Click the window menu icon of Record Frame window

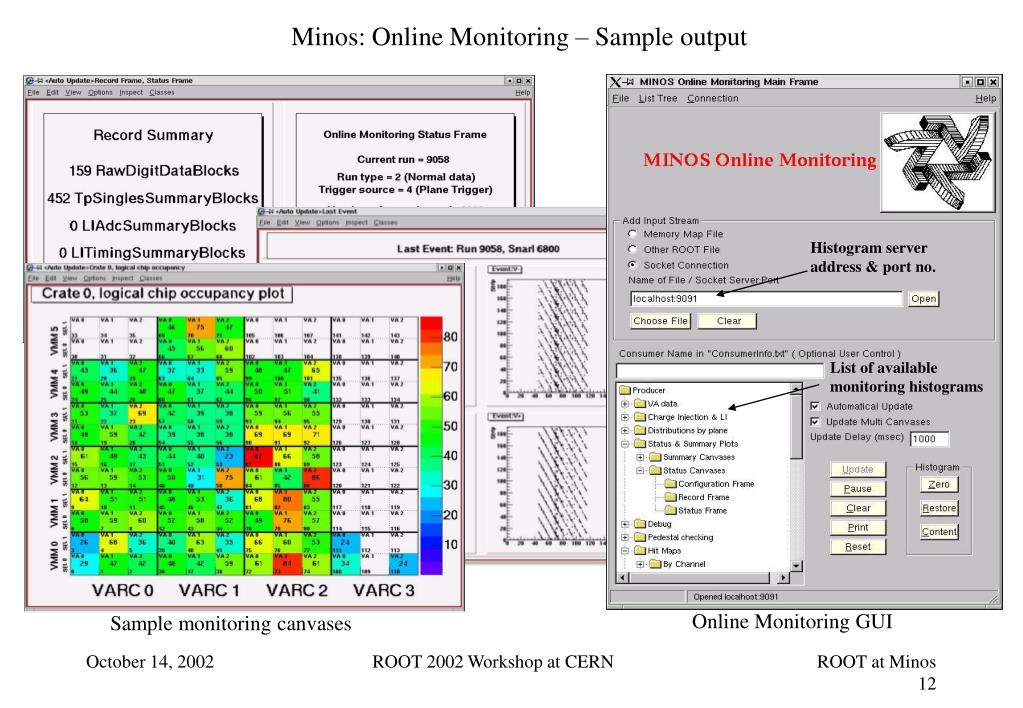pyautogui.click(x=31, y=81)
